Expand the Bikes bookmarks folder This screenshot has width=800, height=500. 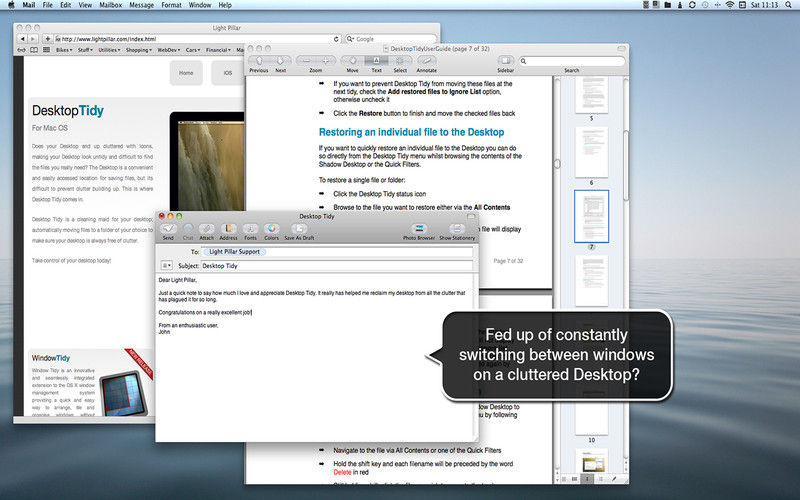[x=64, y=50]
